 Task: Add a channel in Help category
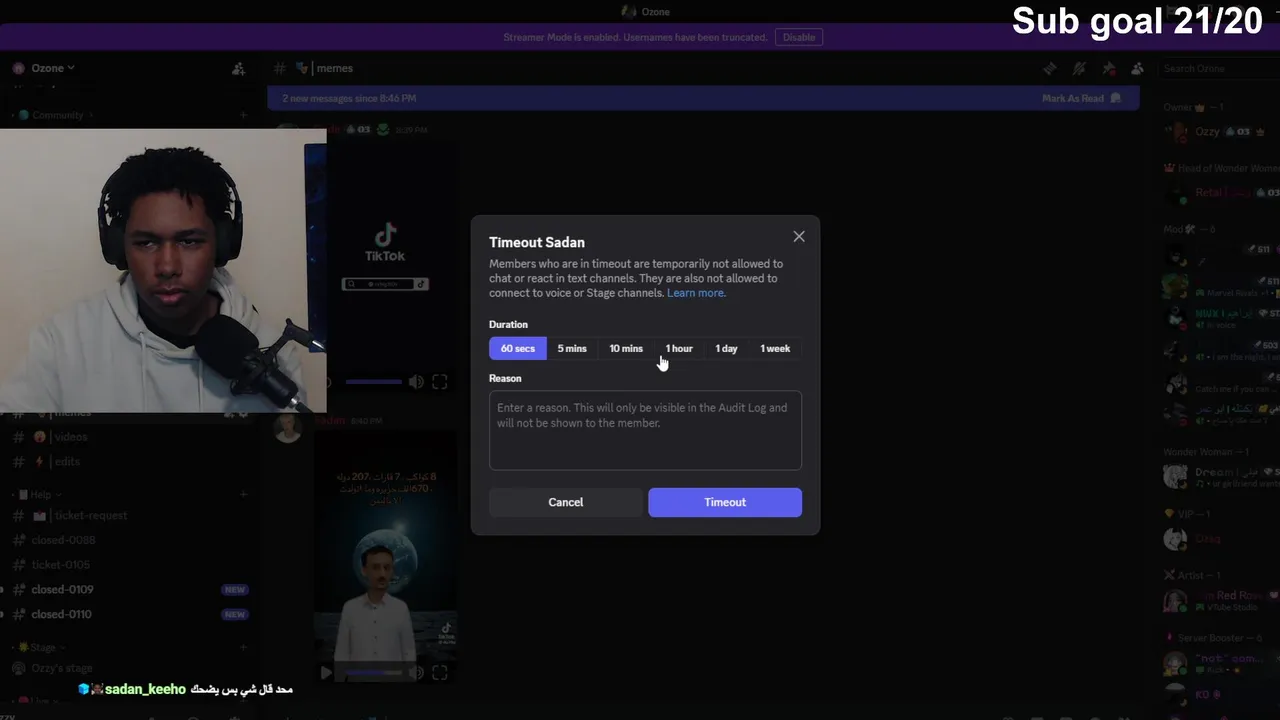coord(243,494)
